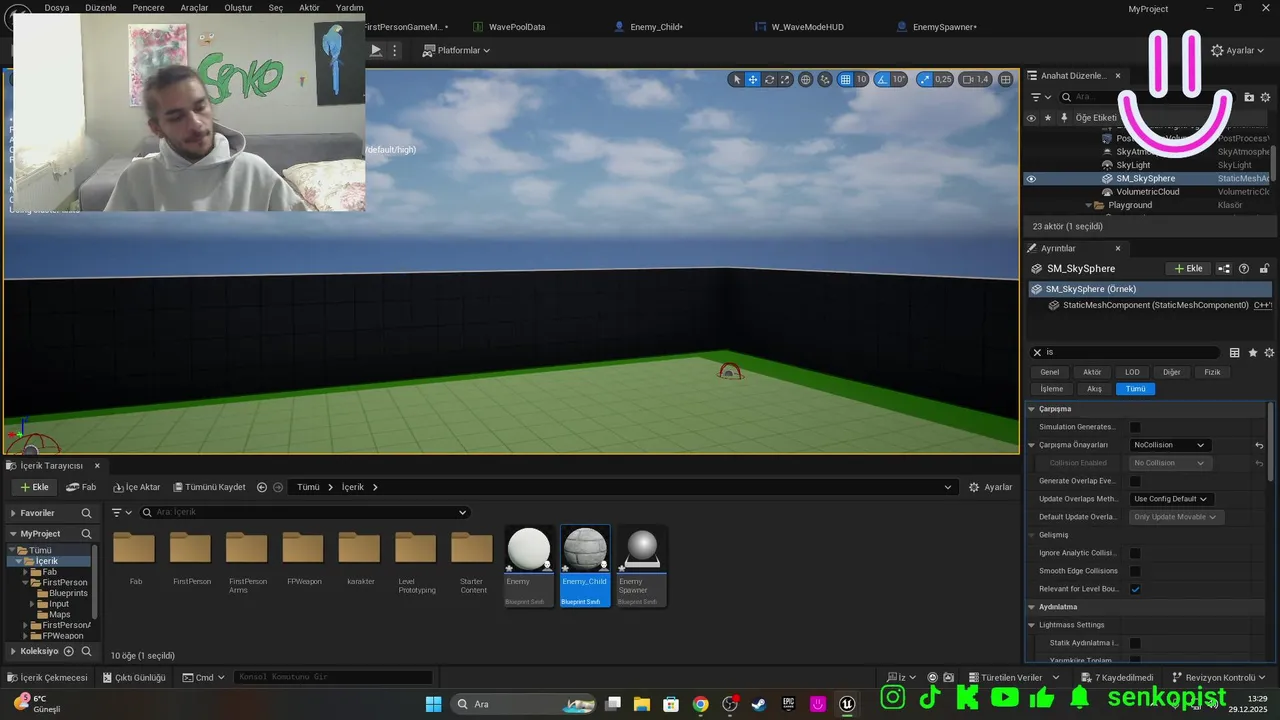This screenshot has width=1280, height=720.
Task: Open camera speed 1,4 setting
Action: pos(975,79)
